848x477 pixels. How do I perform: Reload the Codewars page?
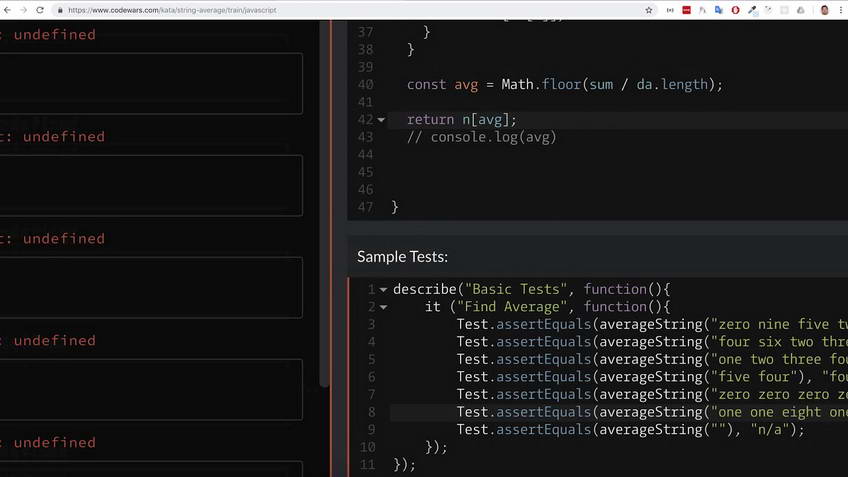point(40,10)
